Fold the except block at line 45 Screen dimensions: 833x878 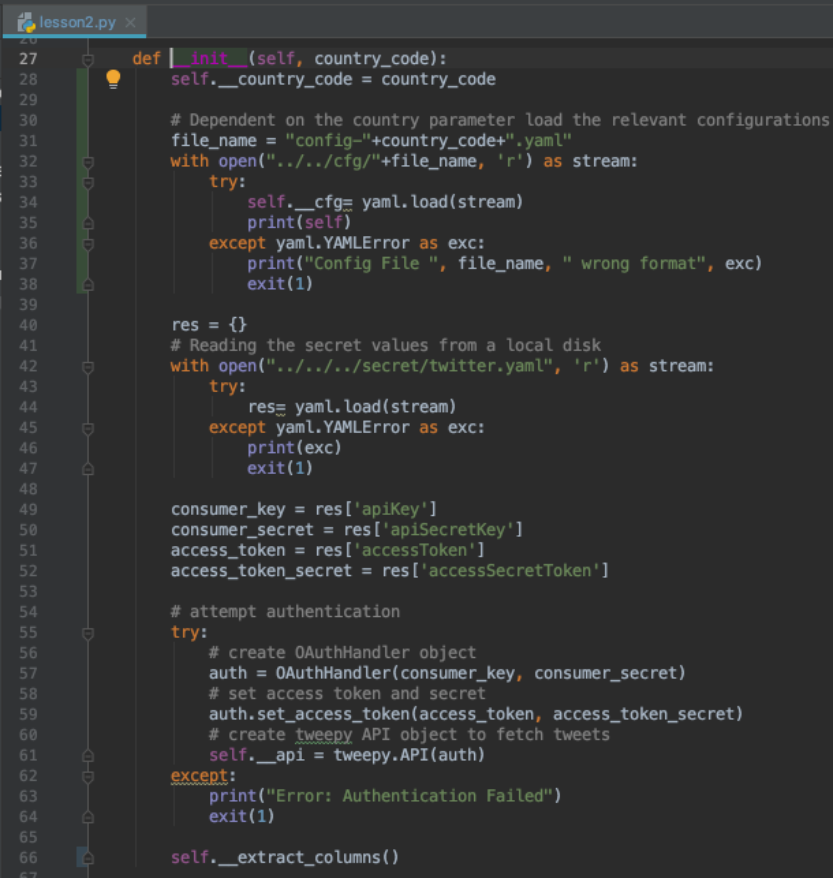tap(88, 427)
